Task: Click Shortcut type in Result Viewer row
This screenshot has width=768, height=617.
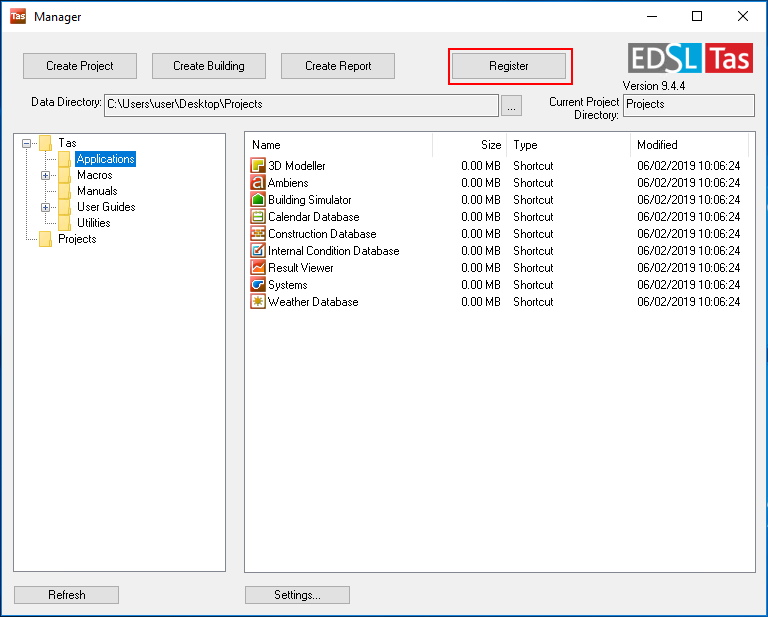Action: point(533,268)
